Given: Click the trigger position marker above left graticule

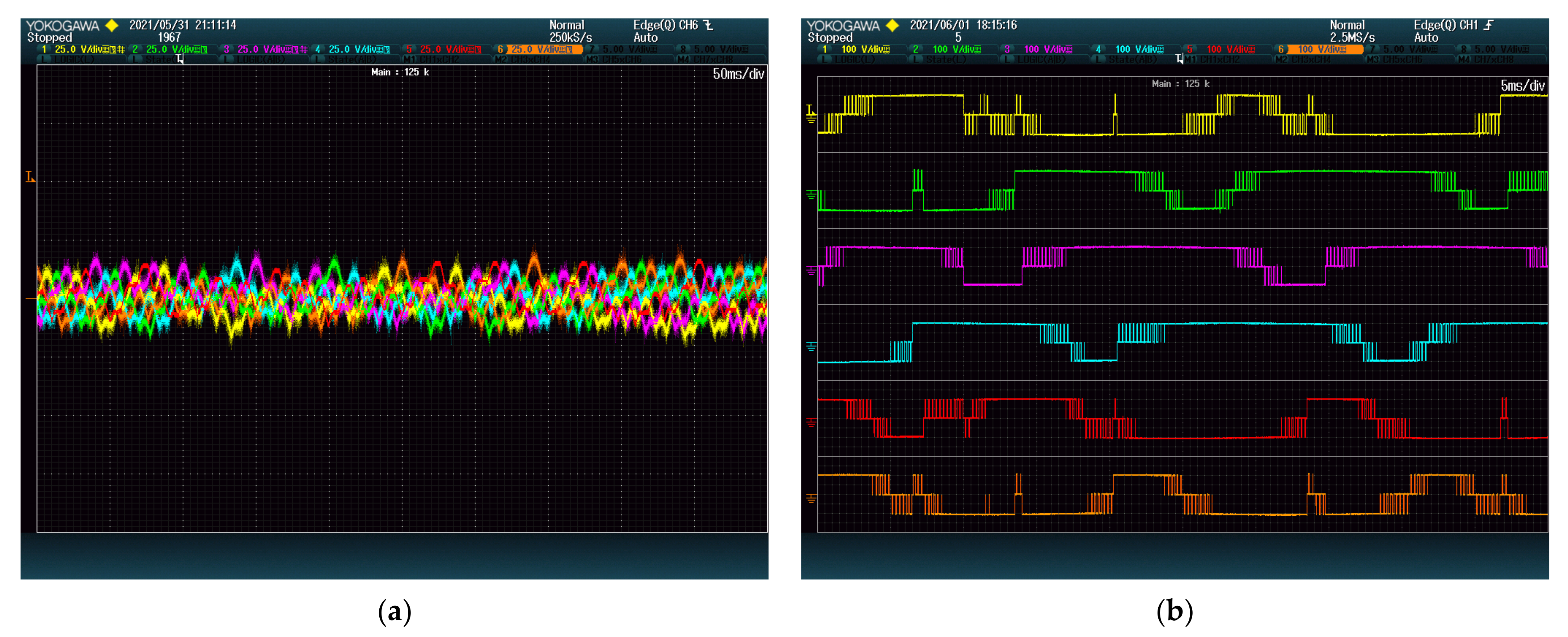Looking at the screenshot, I should (x=180, y=59).
